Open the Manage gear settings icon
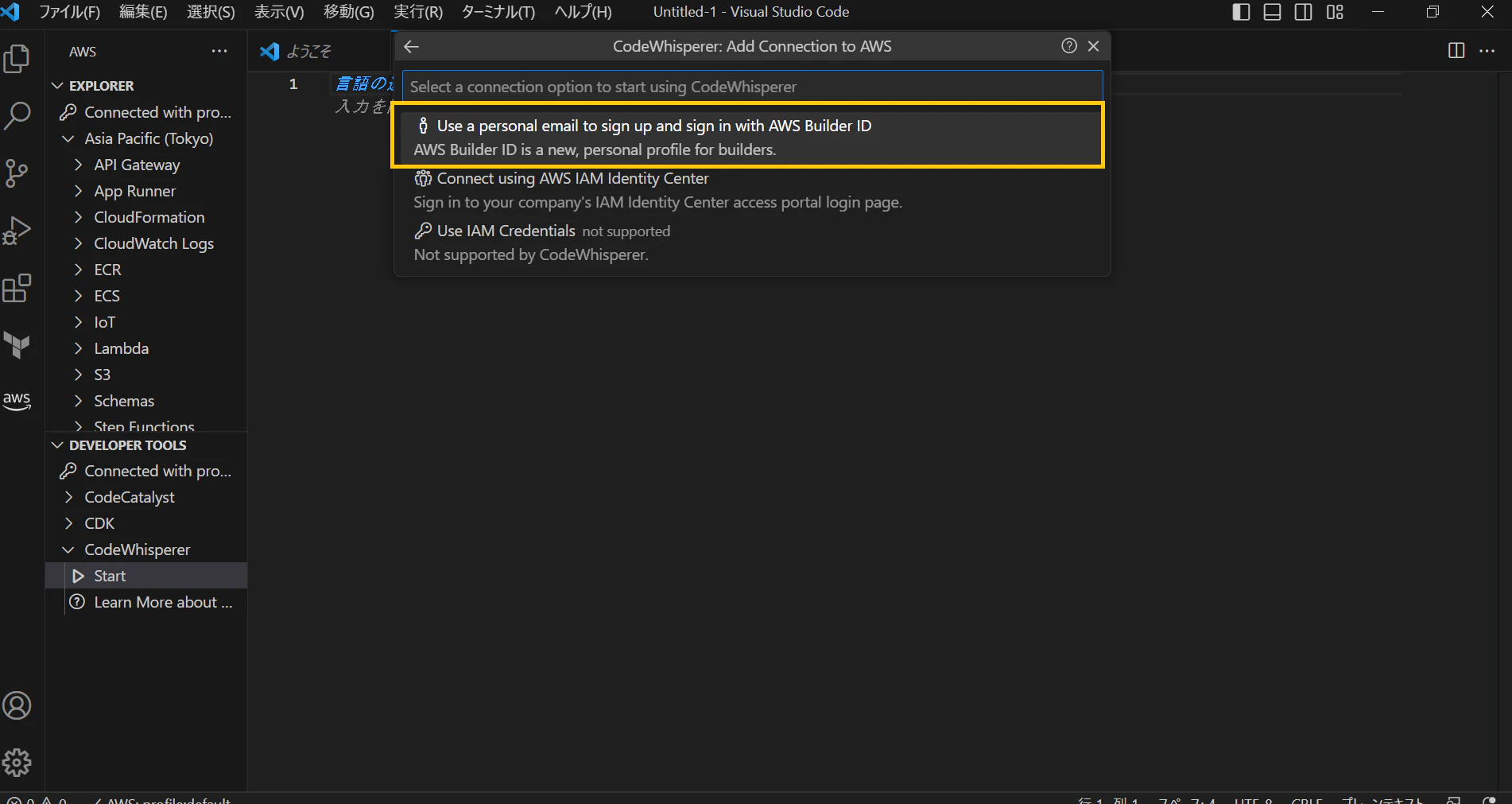Screen dimensions: 1512x804 17,763
